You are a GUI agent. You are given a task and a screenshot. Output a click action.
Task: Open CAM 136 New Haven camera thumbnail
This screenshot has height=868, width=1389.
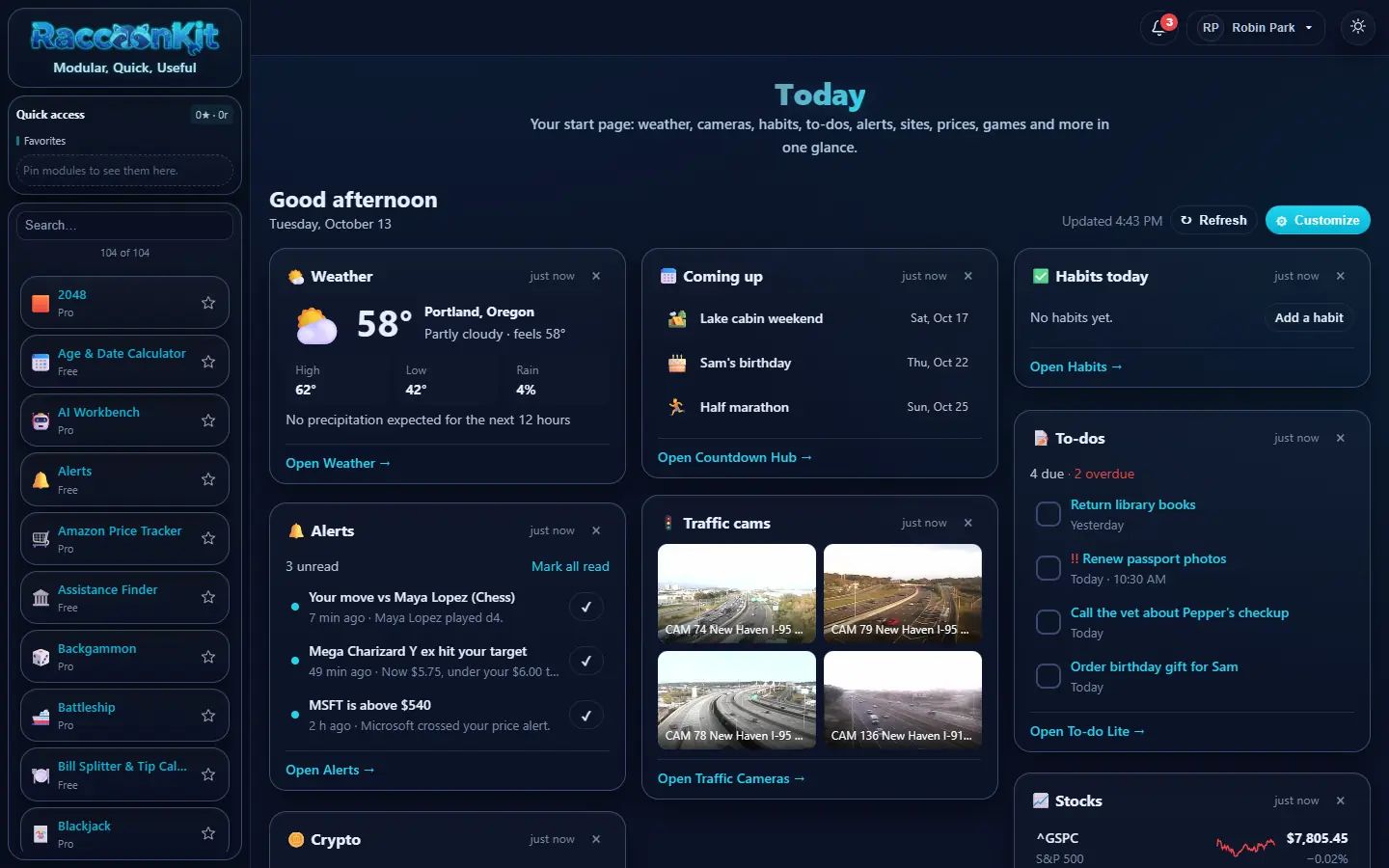pos(903,700)
